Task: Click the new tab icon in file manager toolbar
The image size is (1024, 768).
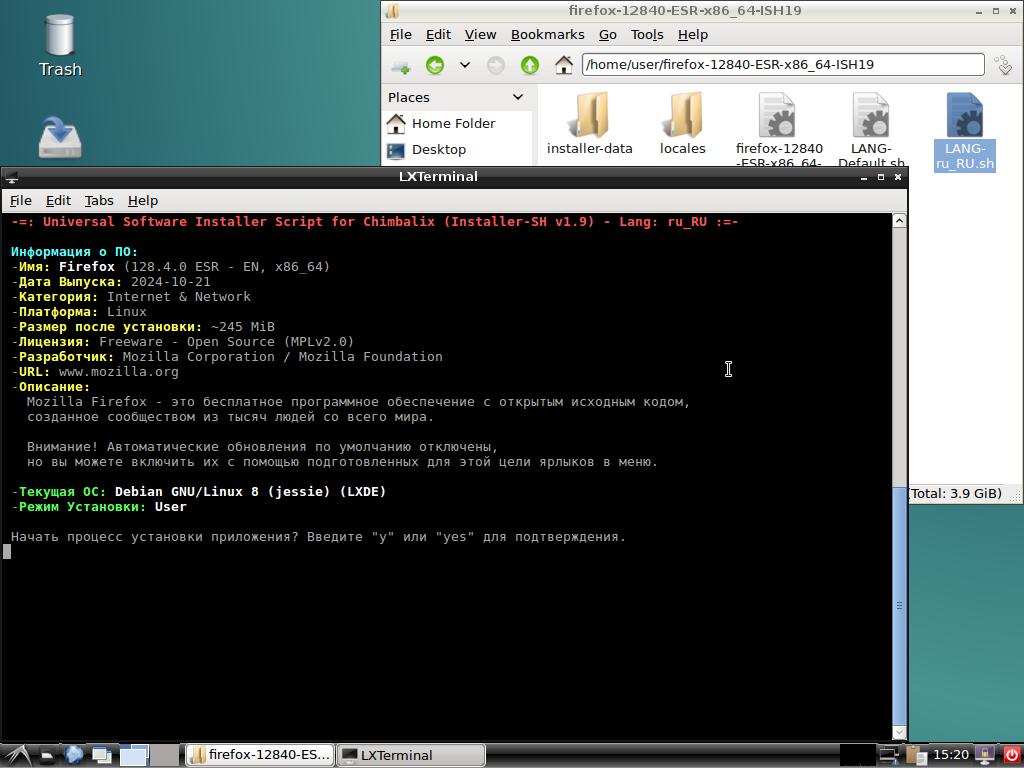Action: pos(400,65)
